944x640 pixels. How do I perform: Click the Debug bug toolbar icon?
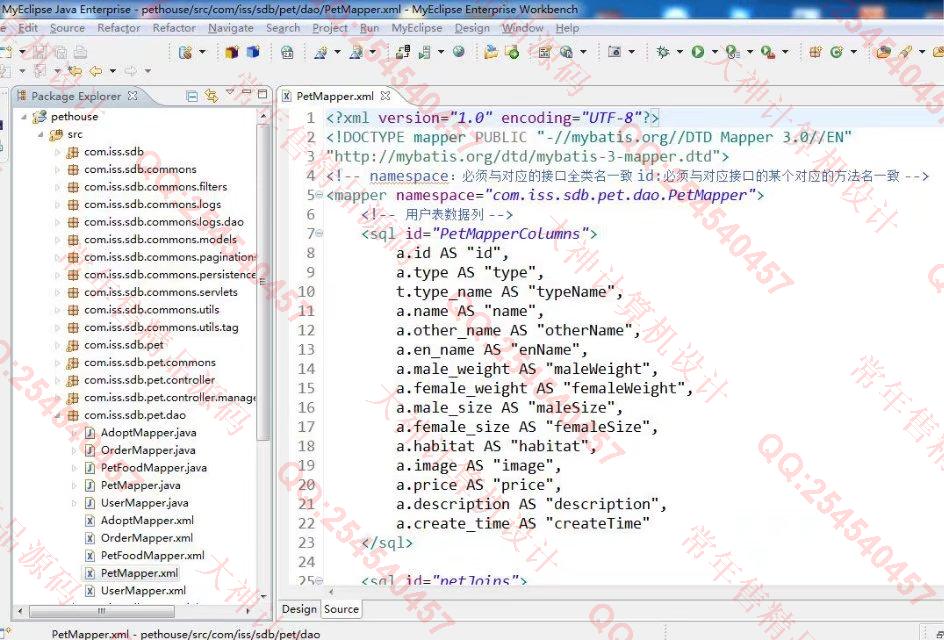pos(663,52)
